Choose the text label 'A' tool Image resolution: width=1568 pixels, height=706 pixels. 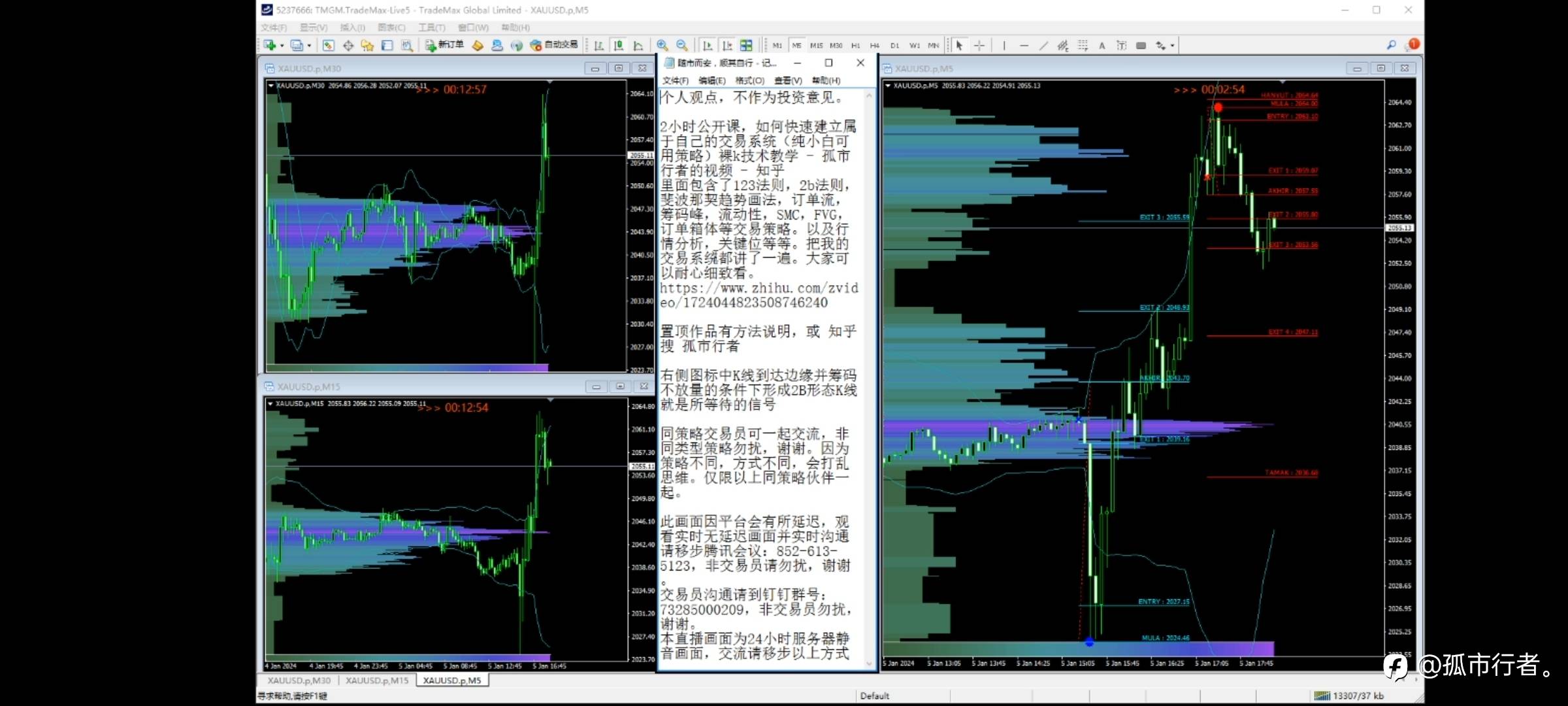1102,45
